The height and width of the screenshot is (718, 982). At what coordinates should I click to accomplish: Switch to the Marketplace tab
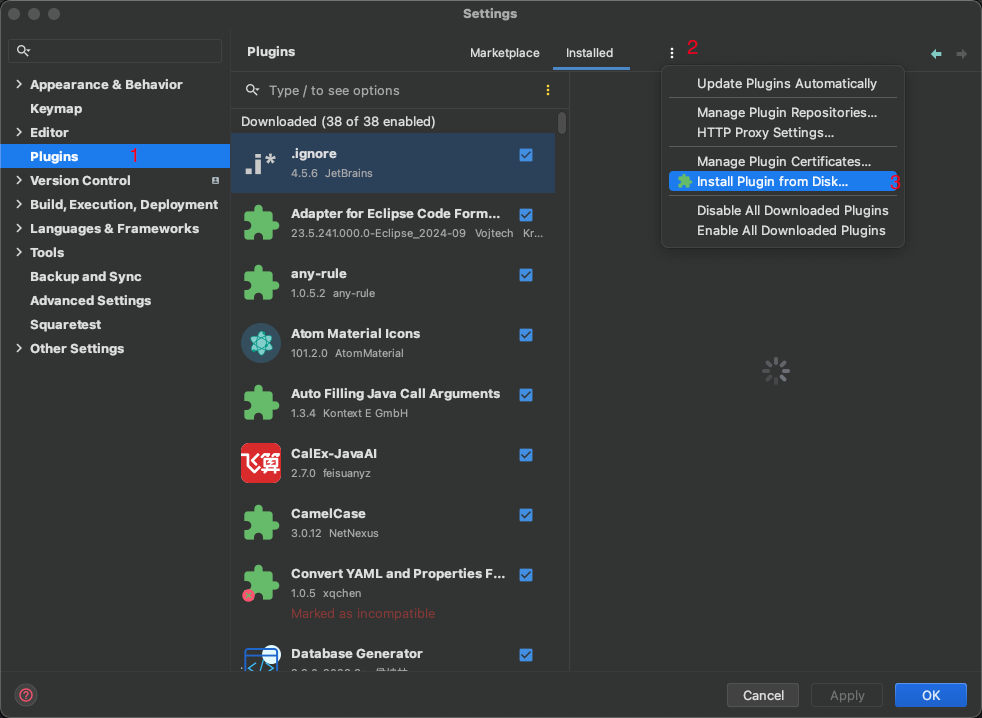(504, 53)
